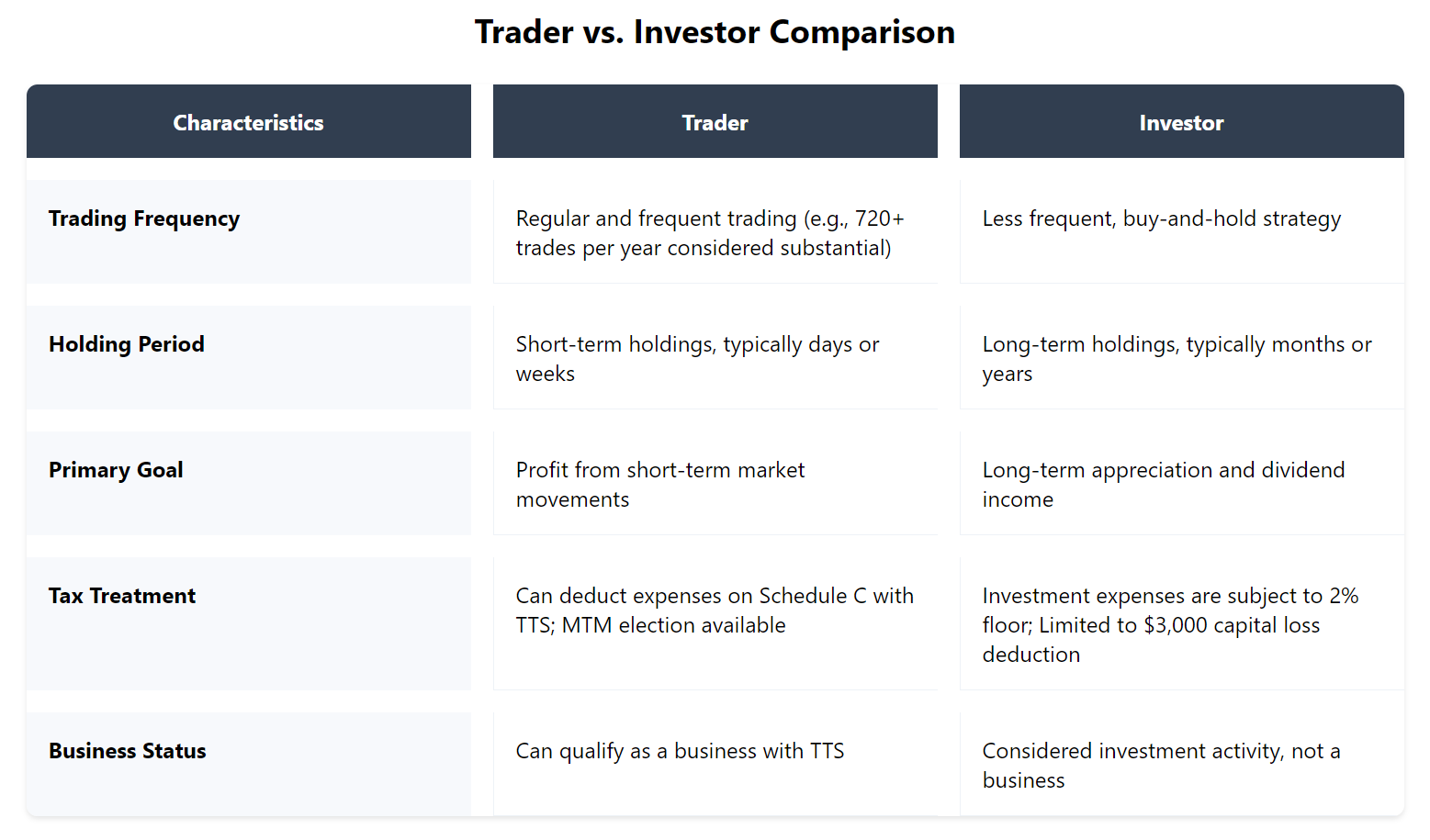
Task: Select the "Less frequent, buy-and-hold strategy" cell
Action: click(1162, 218)
